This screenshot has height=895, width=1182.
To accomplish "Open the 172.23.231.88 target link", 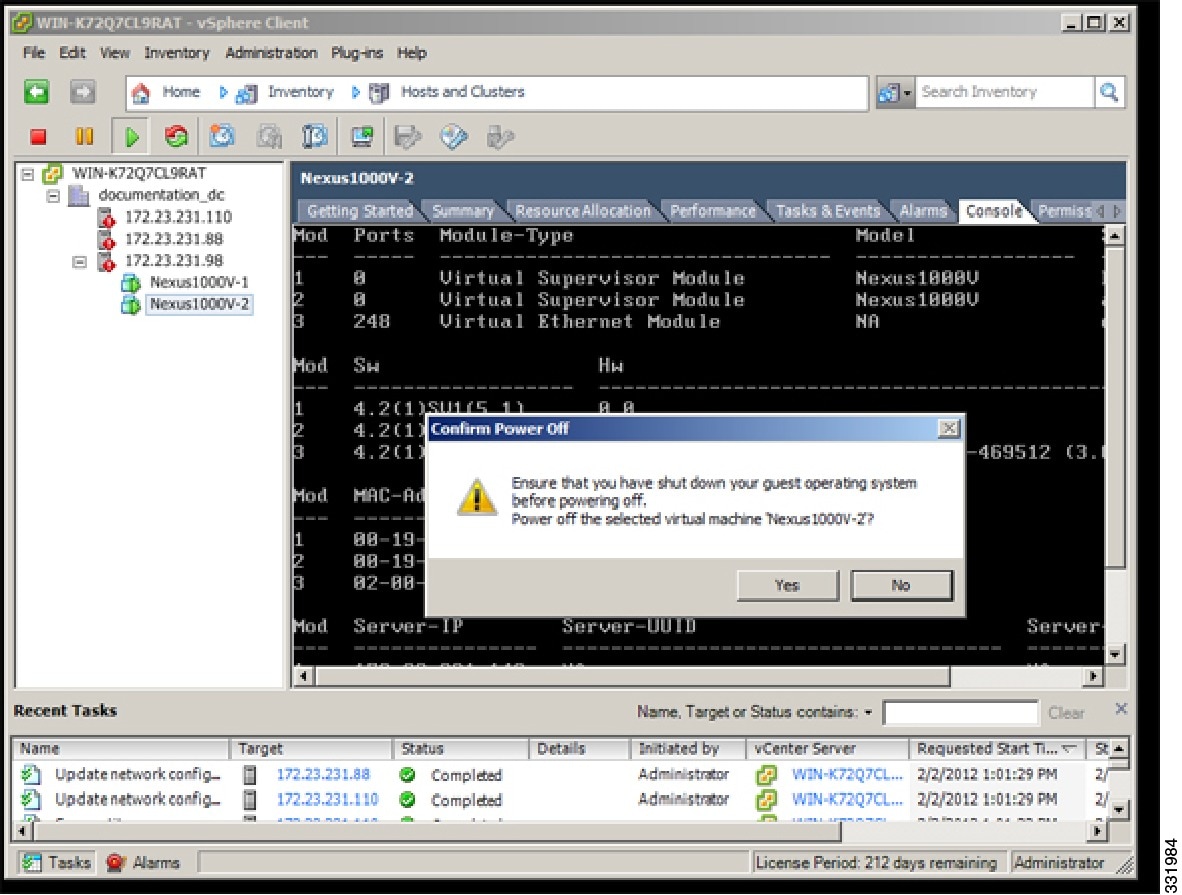I will coord(323,774).
